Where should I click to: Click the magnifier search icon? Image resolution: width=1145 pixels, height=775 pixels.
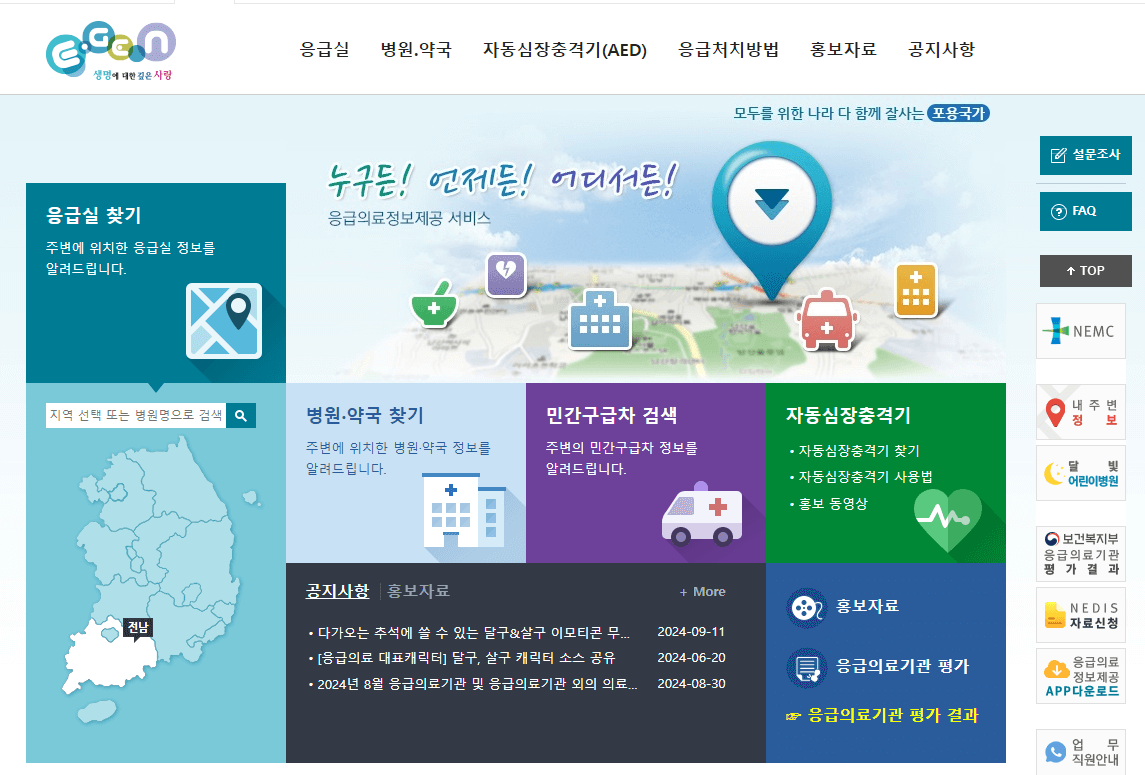(240, 415)
